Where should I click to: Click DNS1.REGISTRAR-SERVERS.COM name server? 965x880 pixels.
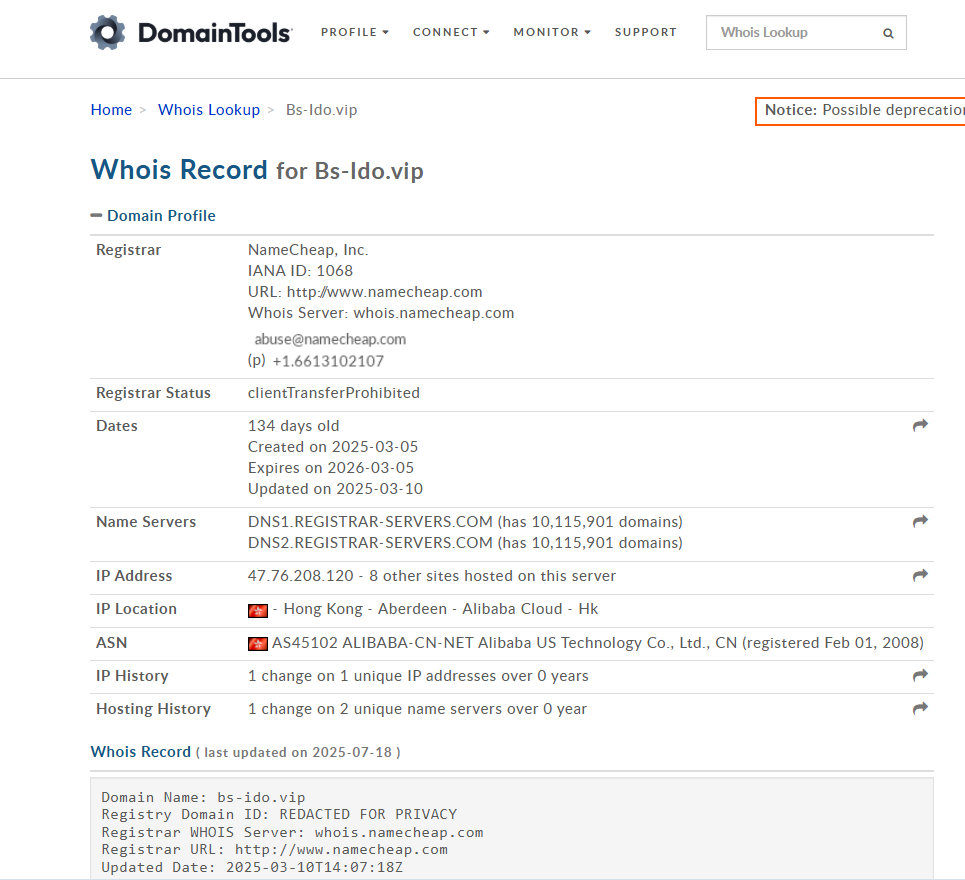[370, 521]
